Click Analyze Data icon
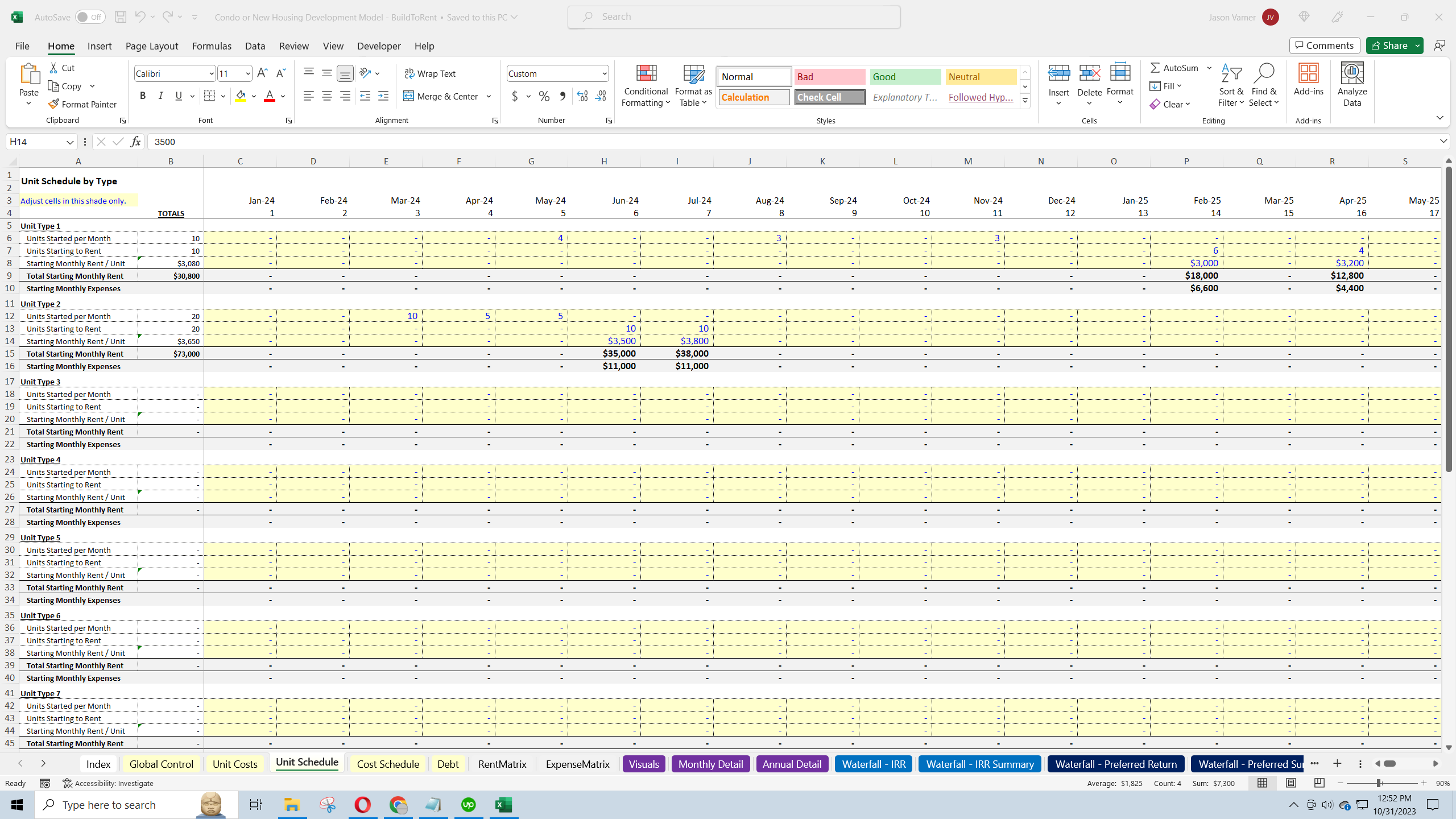The height and width of the screenshot is (819, 1456). coord(1352,74)
